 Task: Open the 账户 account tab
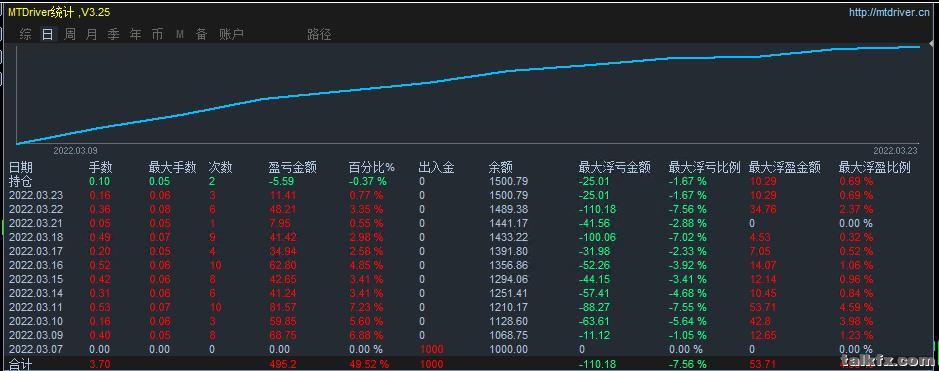[x=231, y=35]
